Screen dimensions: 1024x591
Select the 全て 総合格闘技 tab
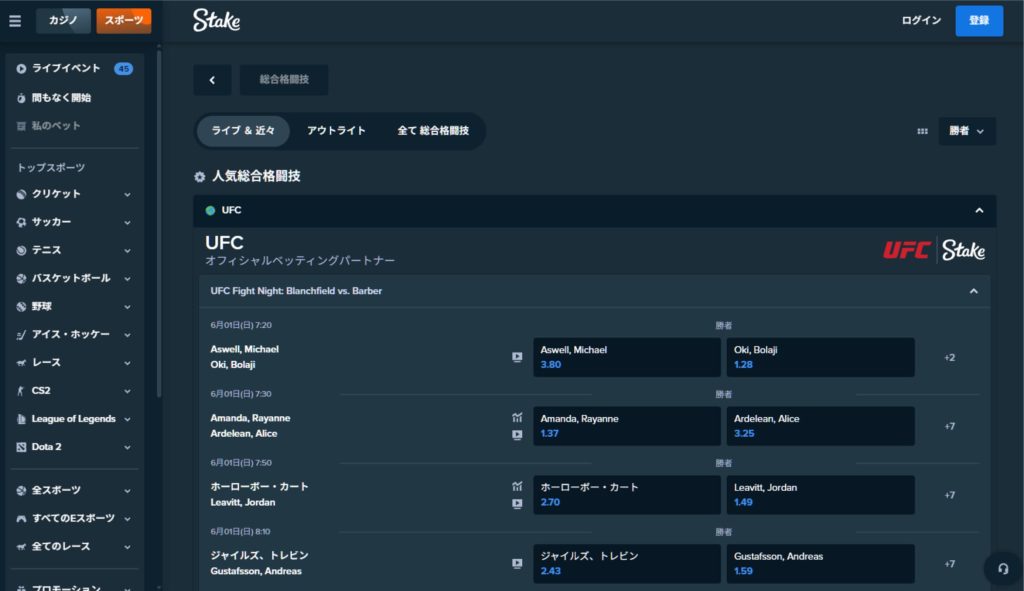tap(432, 131)
